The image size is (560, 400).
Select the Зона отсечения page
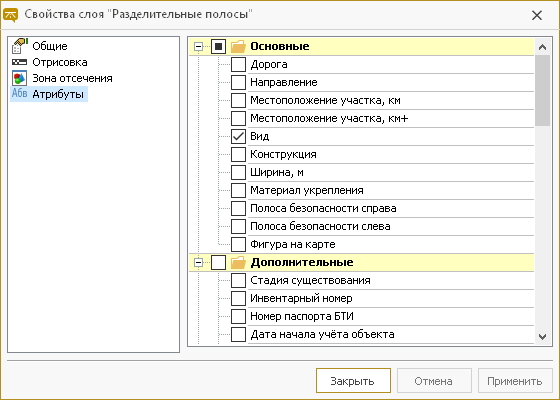pyautogui.click(x=72, y=78)
